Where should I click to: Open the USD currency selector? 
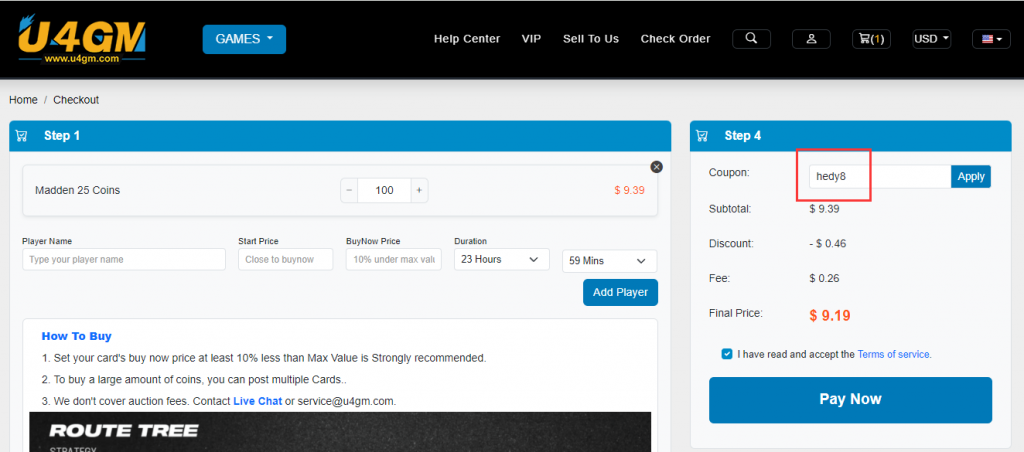(x=931, y=39)
